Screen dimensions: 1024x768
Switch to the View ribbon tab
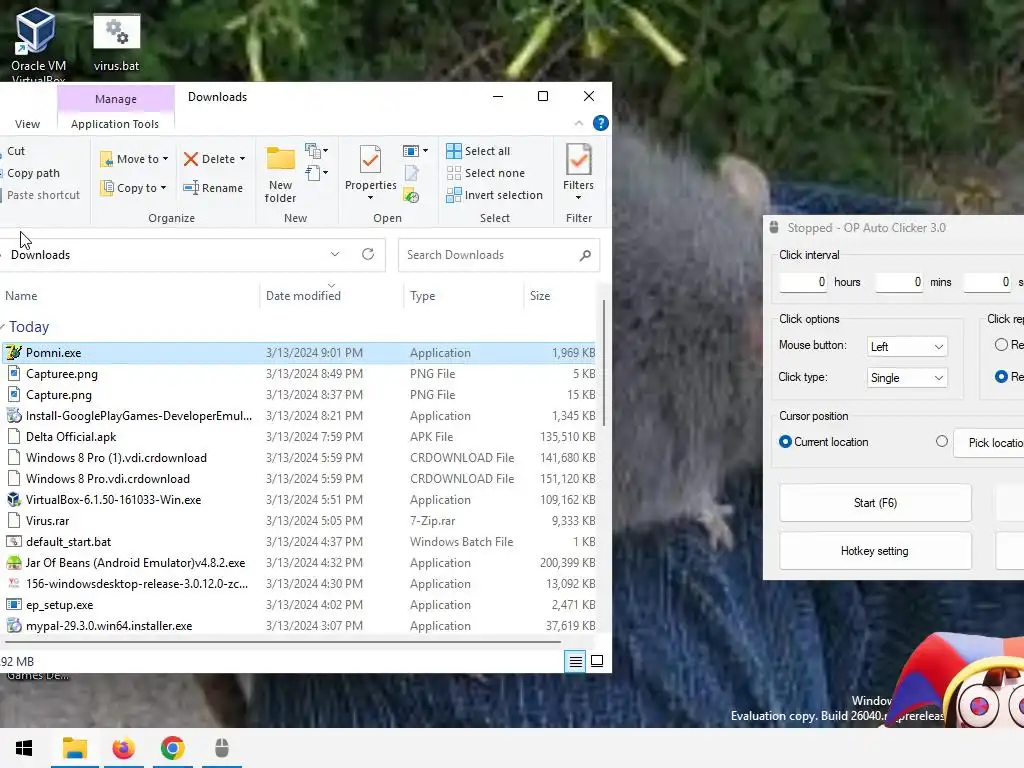(x=27, y=124)
